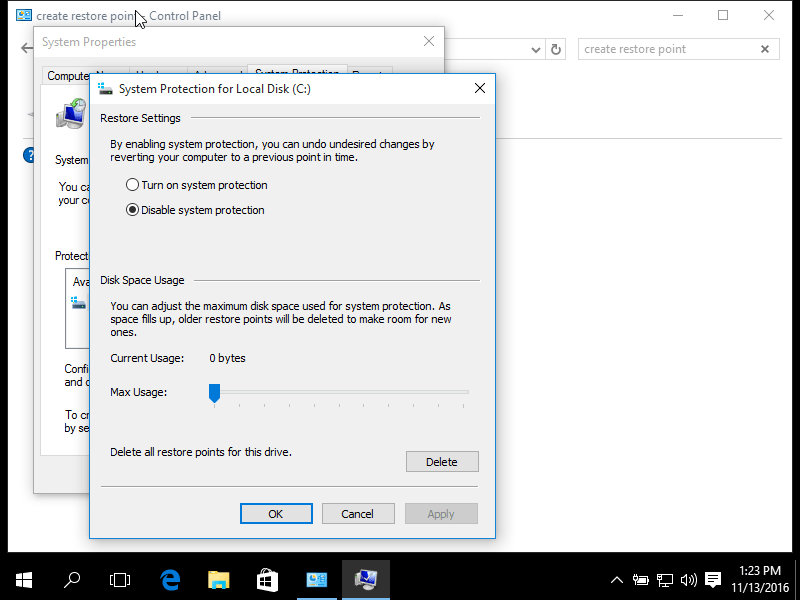Open the taskbar Search icon
Screen dimensions: 800x600
click(71, 579)
